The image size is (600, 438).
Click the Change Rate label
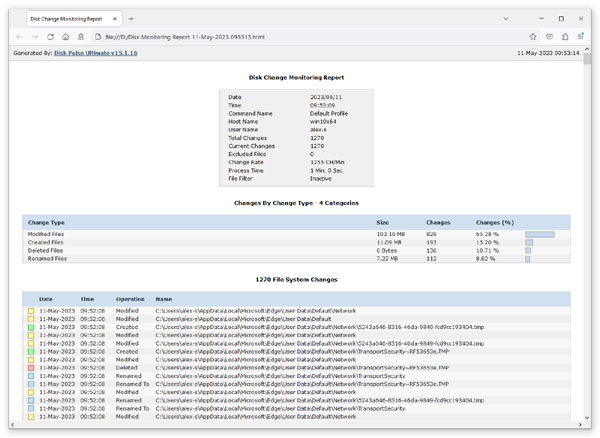[x=246, y=162]
